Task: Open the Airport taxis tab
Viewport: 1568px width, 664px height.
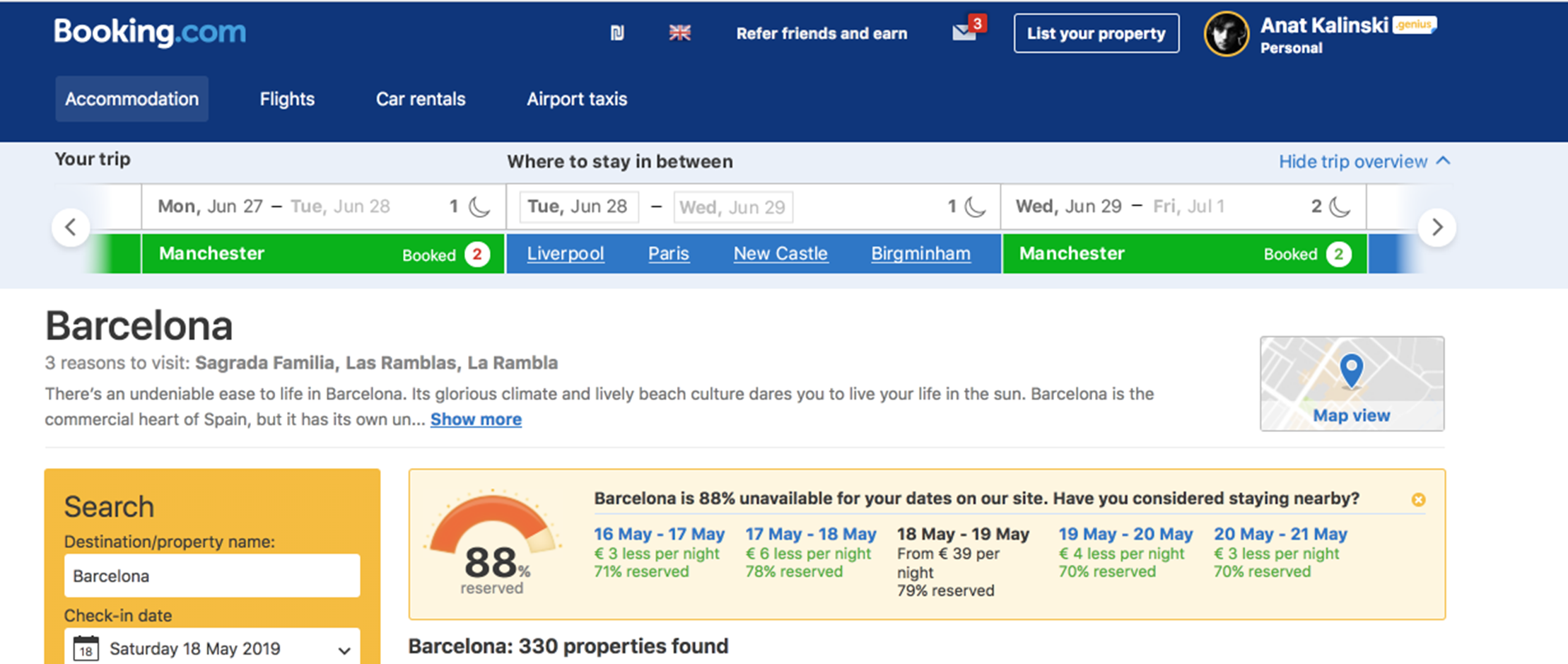Action: pos(577,99)
